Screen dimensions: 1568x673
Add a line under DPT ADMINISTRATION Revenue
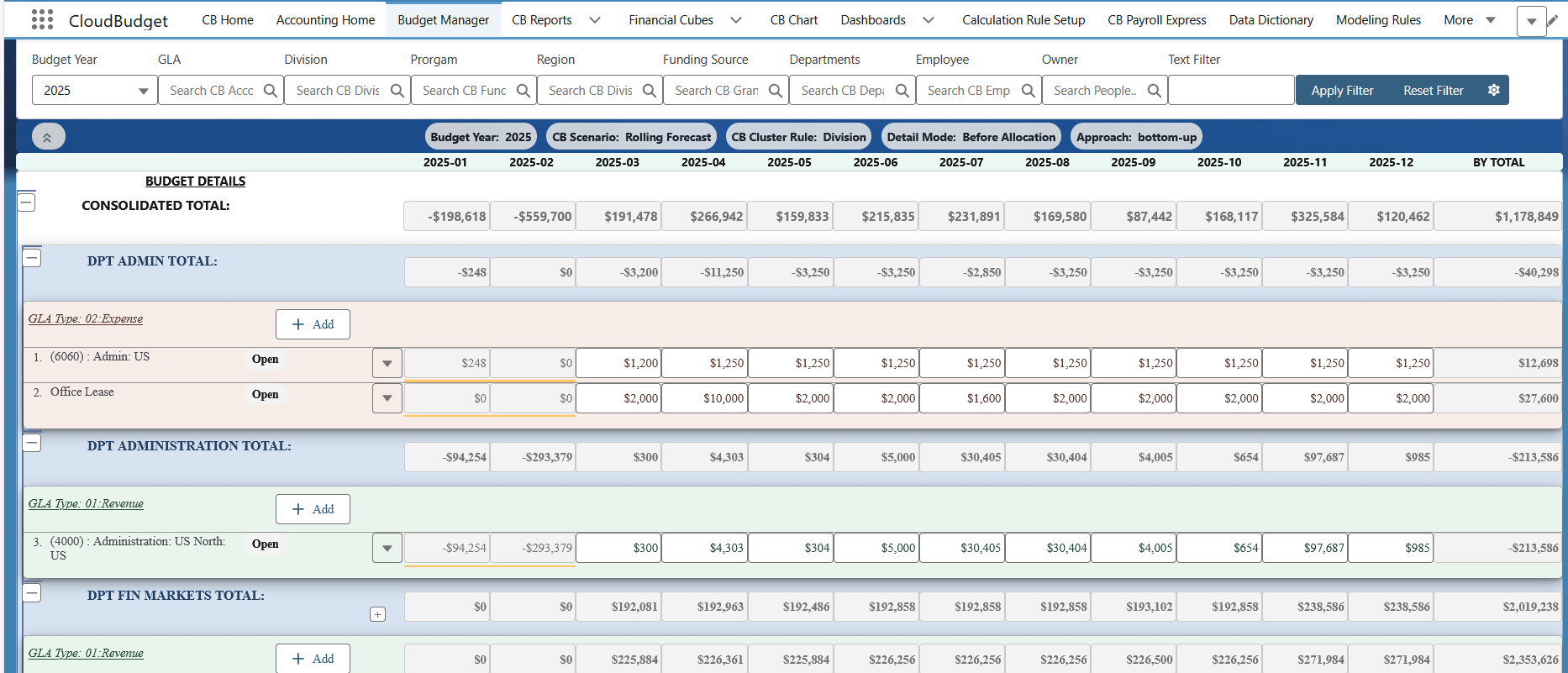[313, 509]
